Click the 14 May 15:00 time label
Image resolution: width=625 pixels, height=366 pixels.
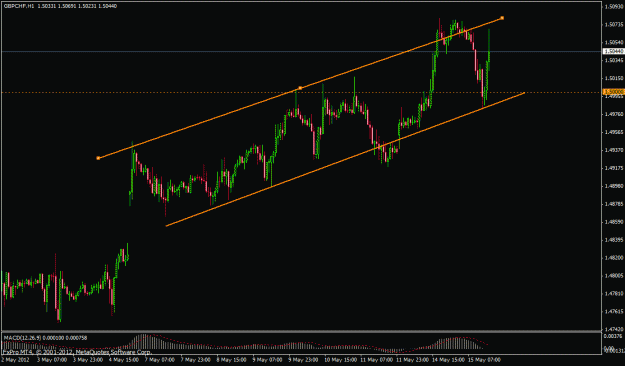point(448,360)
